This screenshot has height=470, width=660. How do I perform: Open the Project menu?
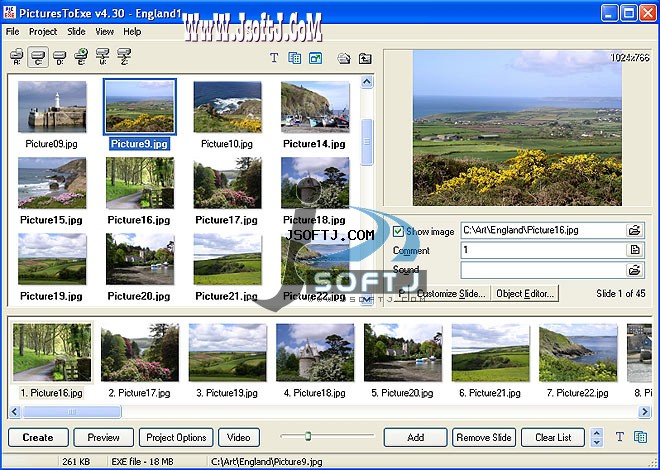pos(43,32)
